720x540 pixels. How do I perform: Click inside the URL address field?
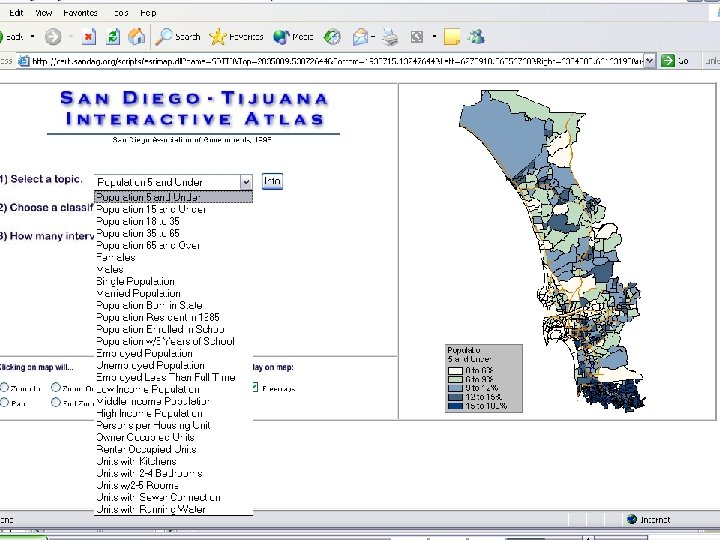coord(340,60)
